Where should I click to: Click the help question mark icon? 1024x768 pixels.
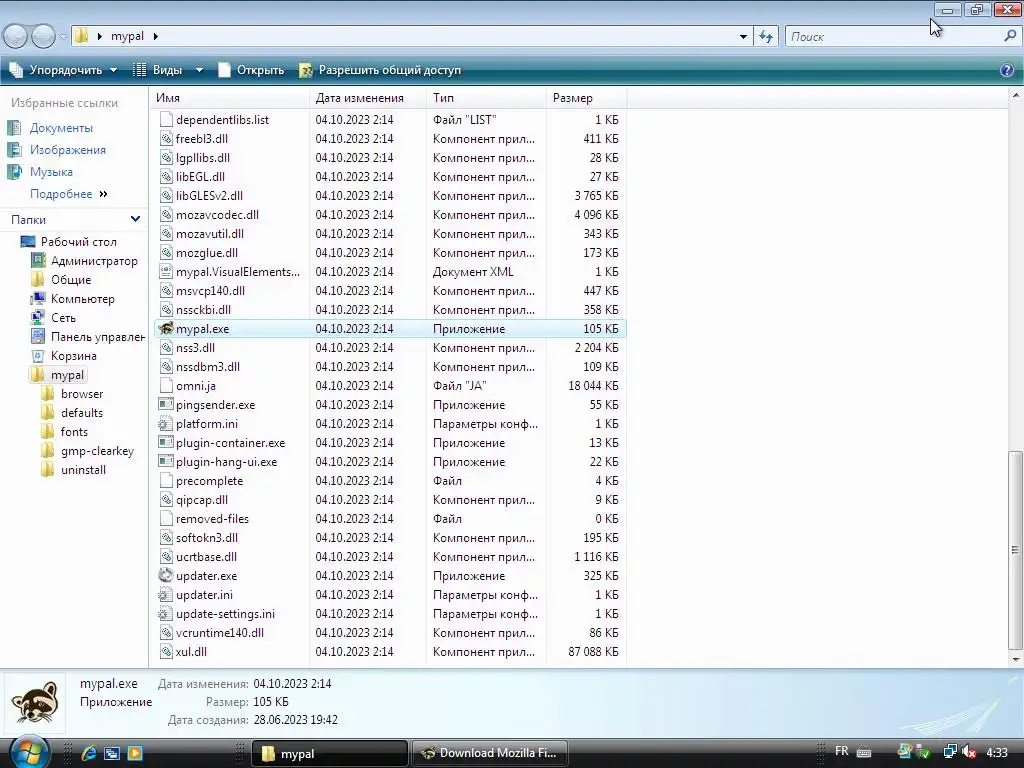click(x=1007, y=70)
